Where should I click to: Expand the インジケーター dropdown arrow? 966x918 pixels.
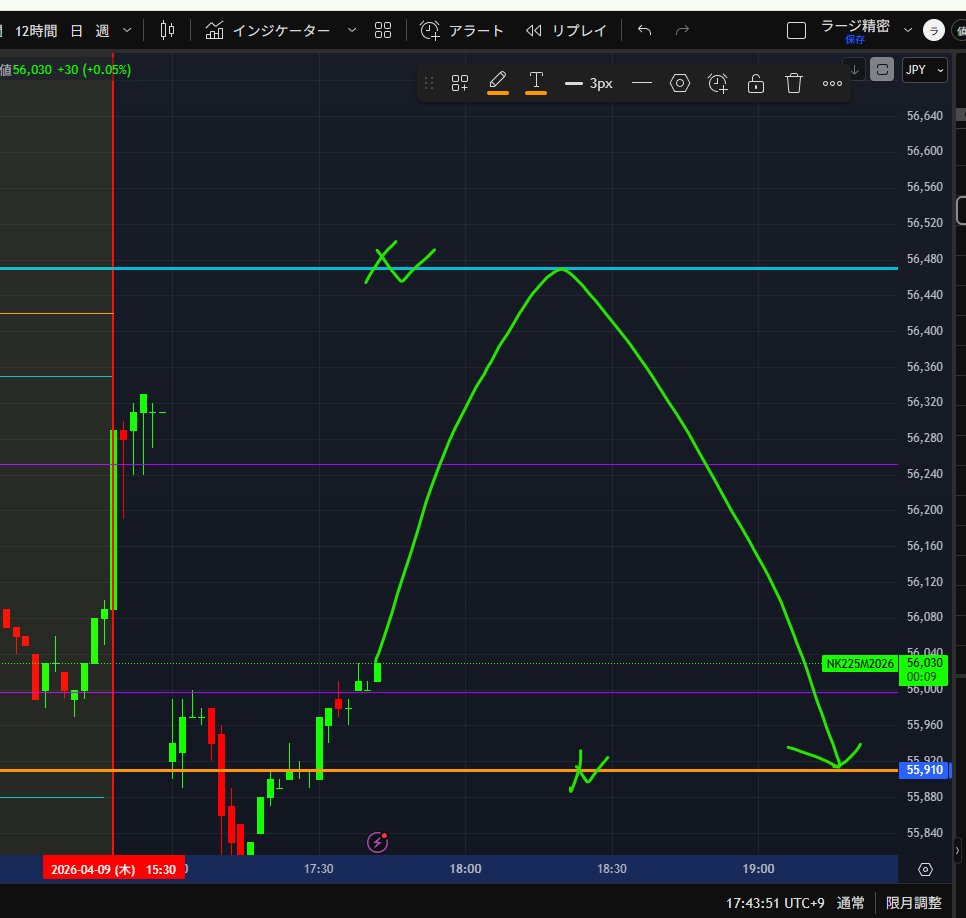351,30
